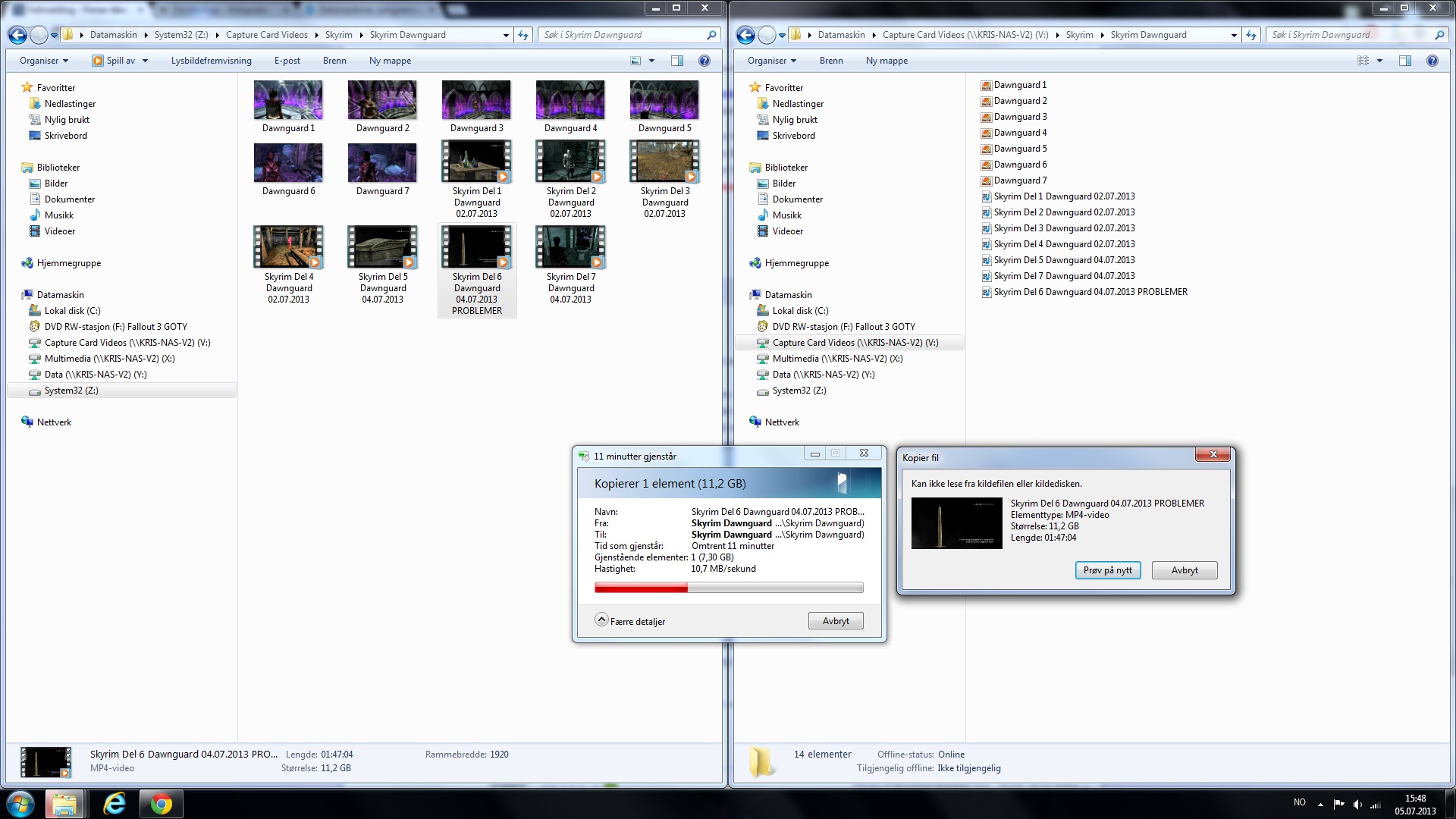Open Google Chrome from taskbar

click(x=162, y=804)
